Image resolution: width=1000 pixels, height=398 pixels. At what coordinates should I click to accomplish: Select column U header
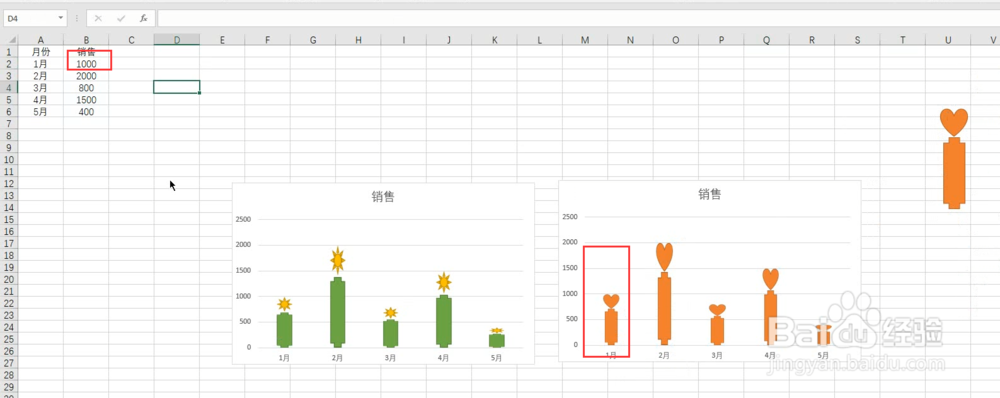pyautogui.click(x=948, y=40)
